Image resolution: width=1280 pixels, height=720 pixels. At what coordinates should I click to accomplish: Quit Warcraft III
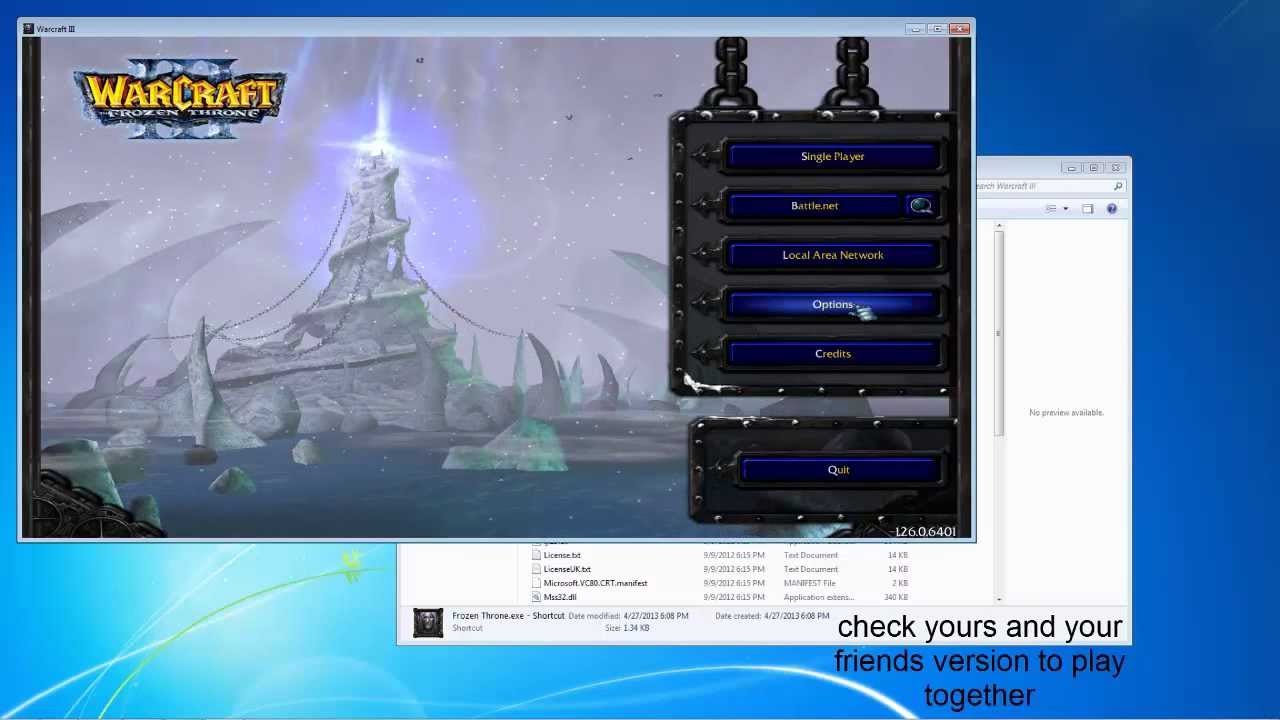(x=838, y=470)
